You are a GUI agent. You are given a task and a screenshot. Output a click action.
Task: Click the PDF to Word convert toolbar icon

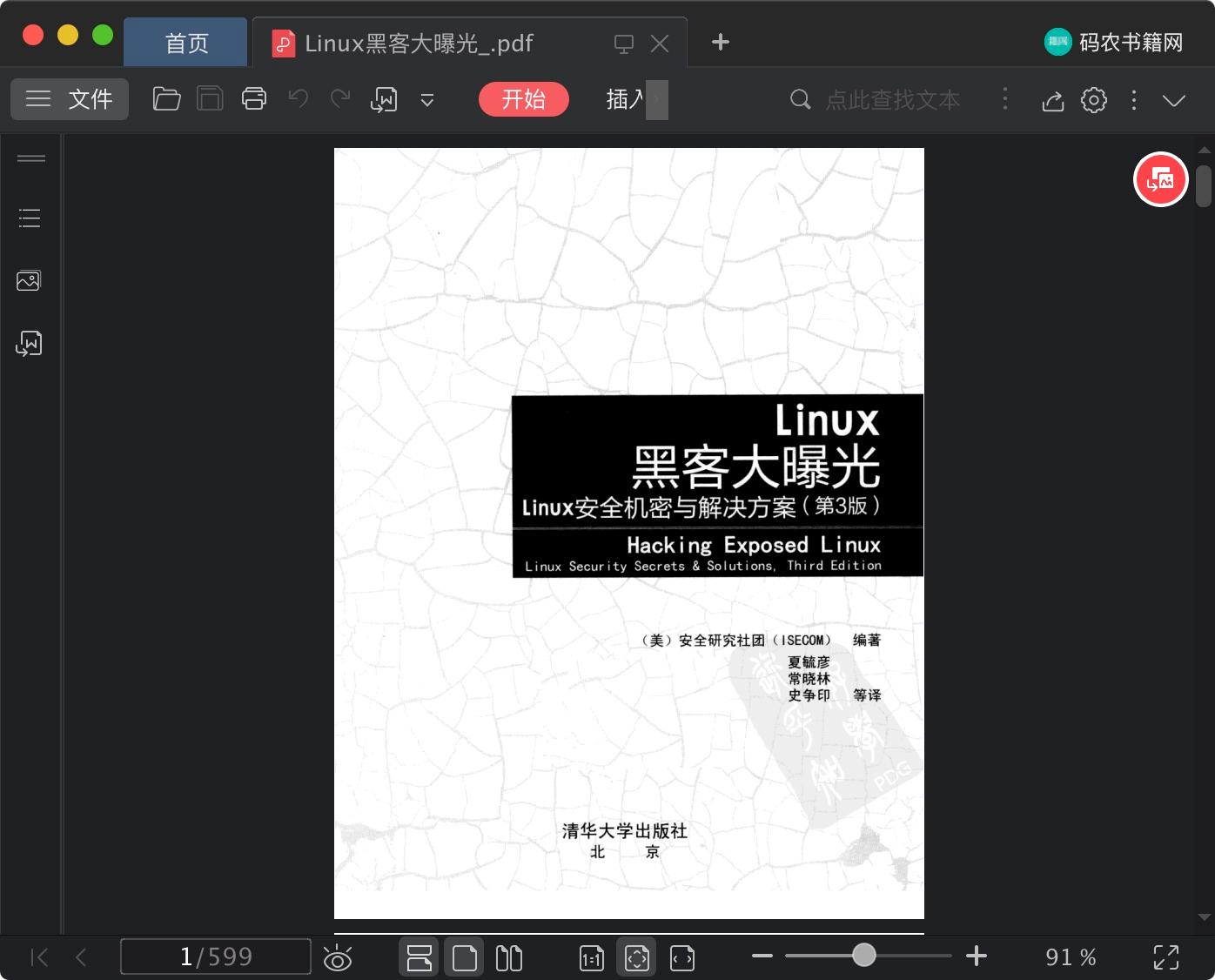pos(384,100)
